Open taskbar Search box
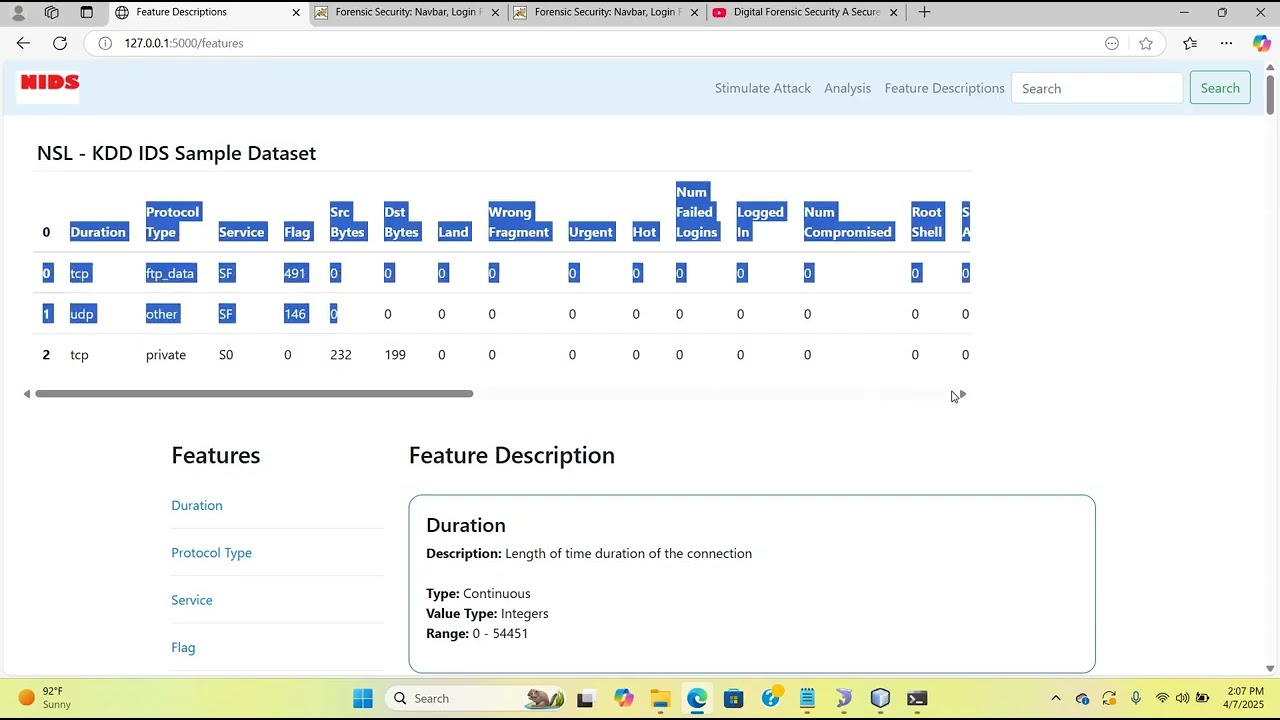The image size is (1280, 720). tap(476, 698)
